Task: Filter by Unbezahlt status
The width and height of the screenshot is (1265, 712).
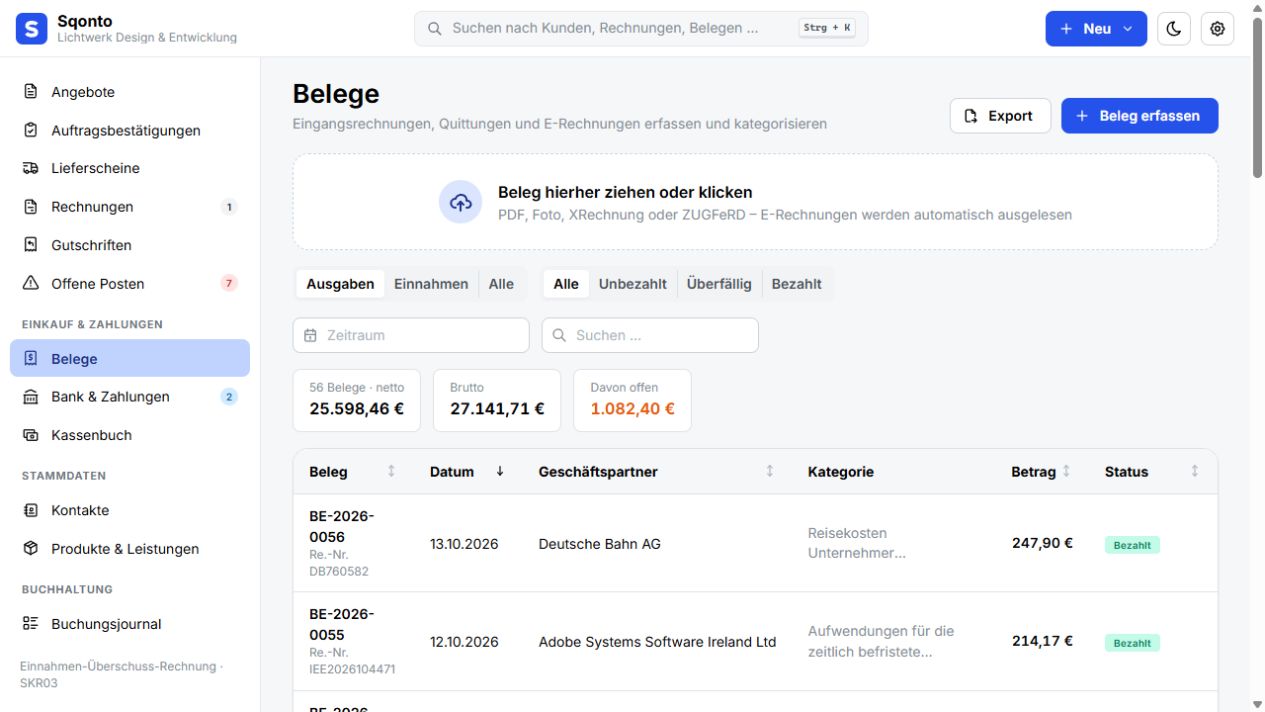Action: 632,284
